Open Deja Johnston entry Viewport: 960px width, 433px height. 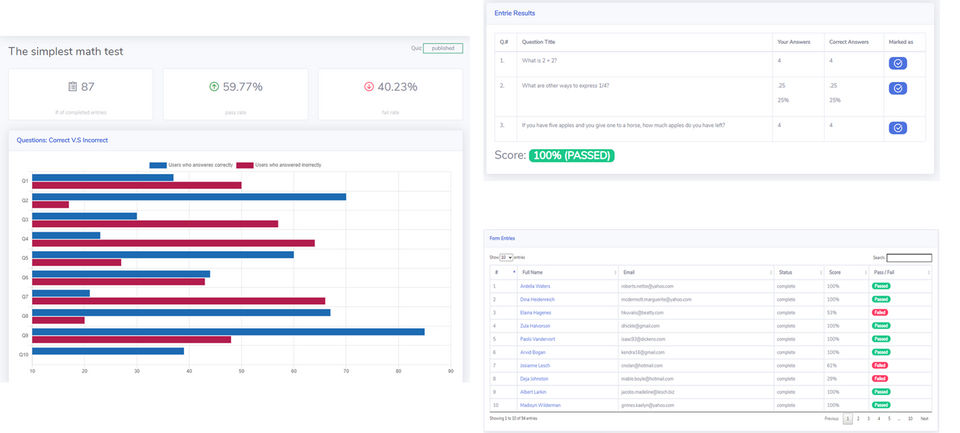pyautogui.click(x=534, y=379)
